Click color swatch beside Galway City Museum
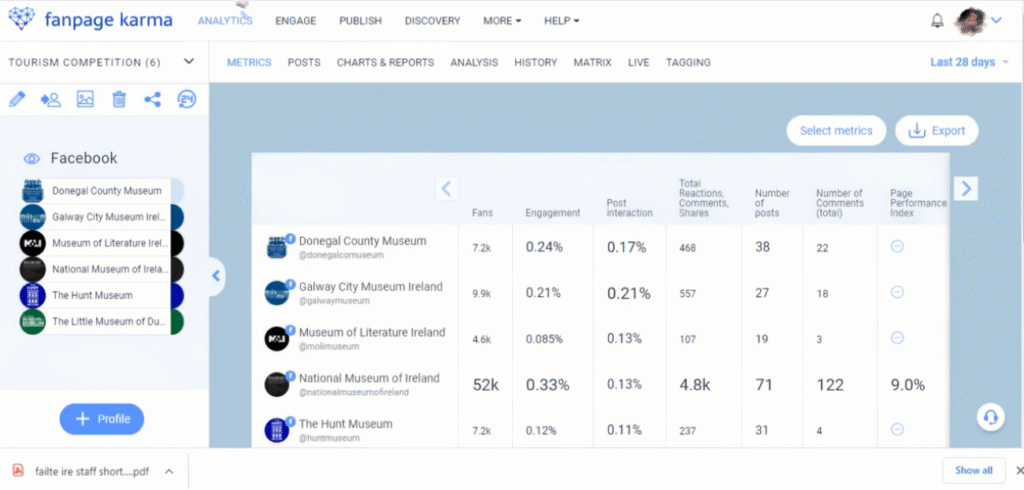The width and height of the screenshot is (1024, 490). tap(177, 217)
